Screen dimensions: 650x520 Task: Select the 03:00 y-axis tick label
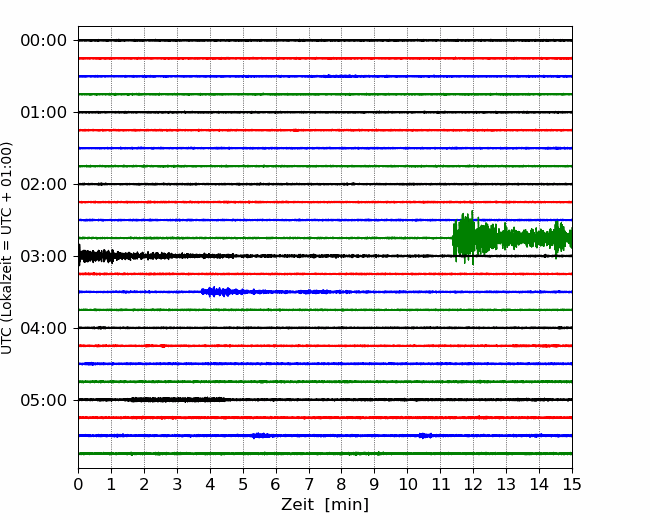pyautogui.click(x=43, y=256)
